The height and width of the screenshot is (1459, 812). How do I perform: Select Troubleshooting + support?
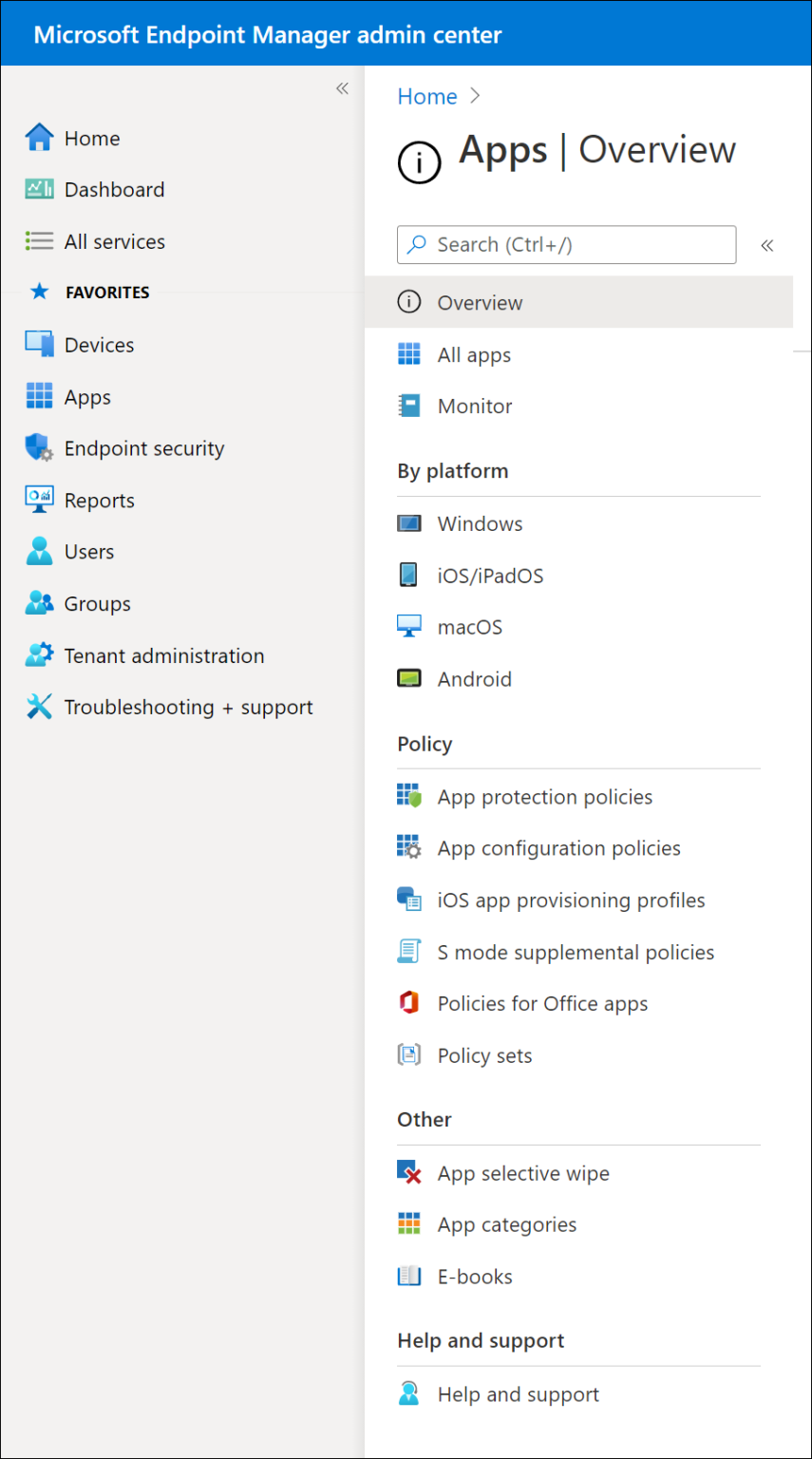coord(188,707)
